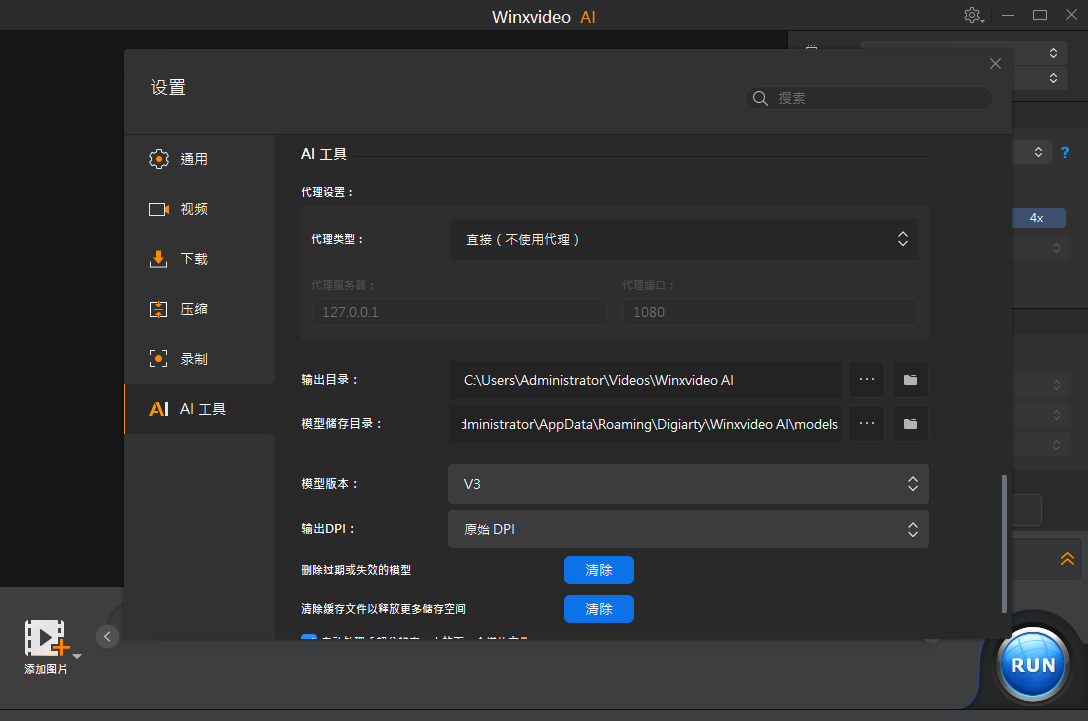1088x721 pixels.
Task: Open the folder icon beside 模型储存目录
Action: (x=910, y=423)
